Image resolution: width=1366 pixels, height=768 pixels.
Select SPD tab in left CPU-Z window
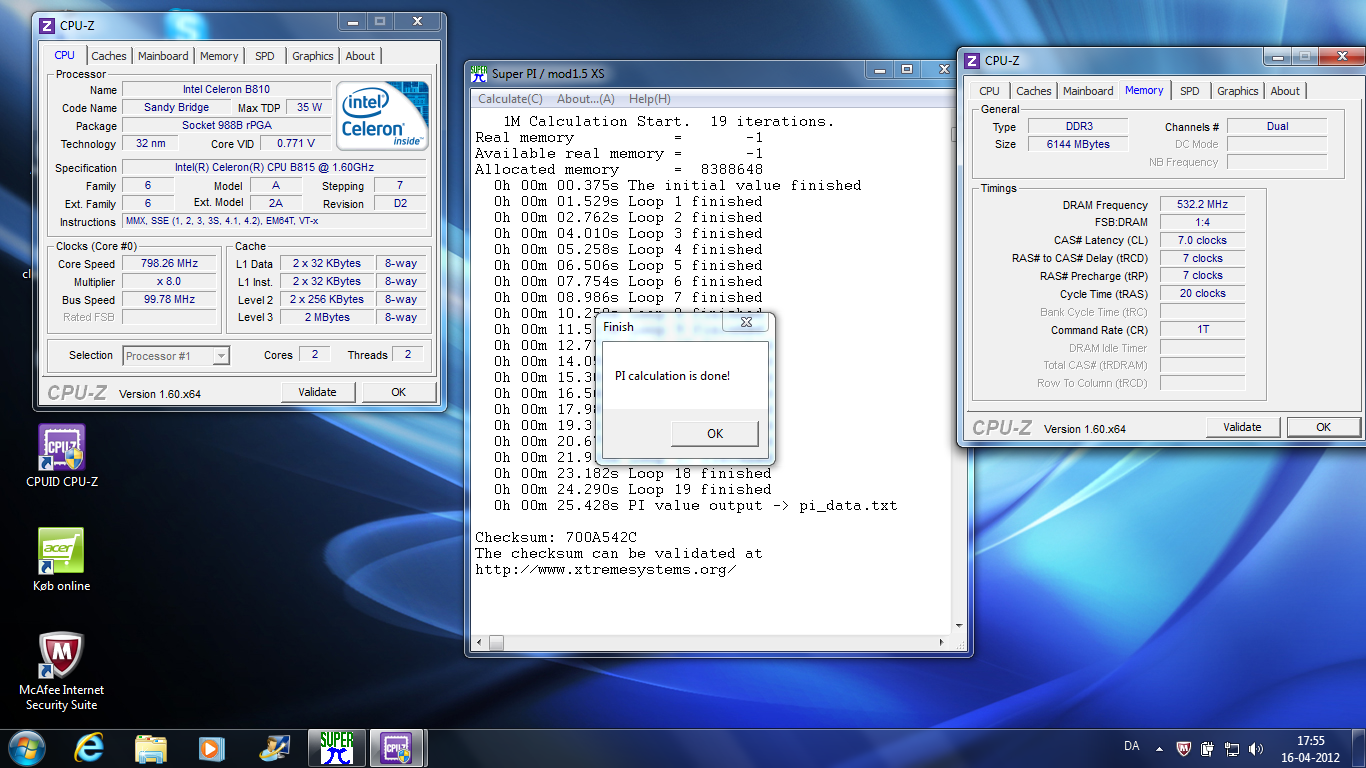[x=265, y=56]
